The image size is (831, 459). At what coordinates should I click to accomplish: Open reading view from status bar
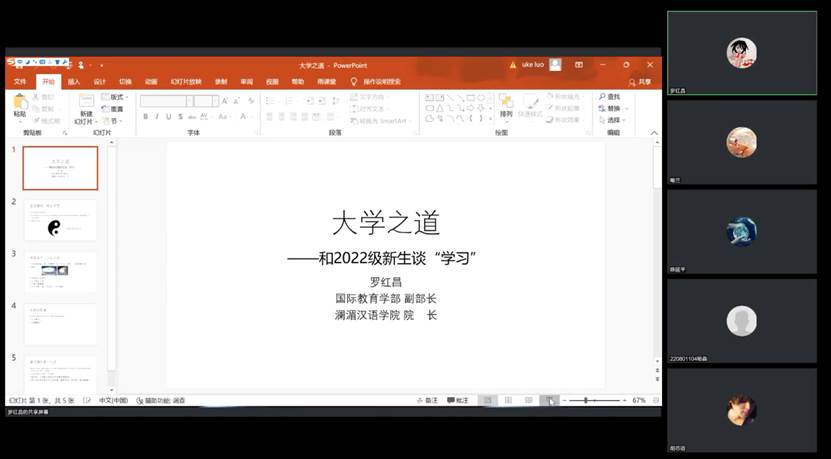528,400
